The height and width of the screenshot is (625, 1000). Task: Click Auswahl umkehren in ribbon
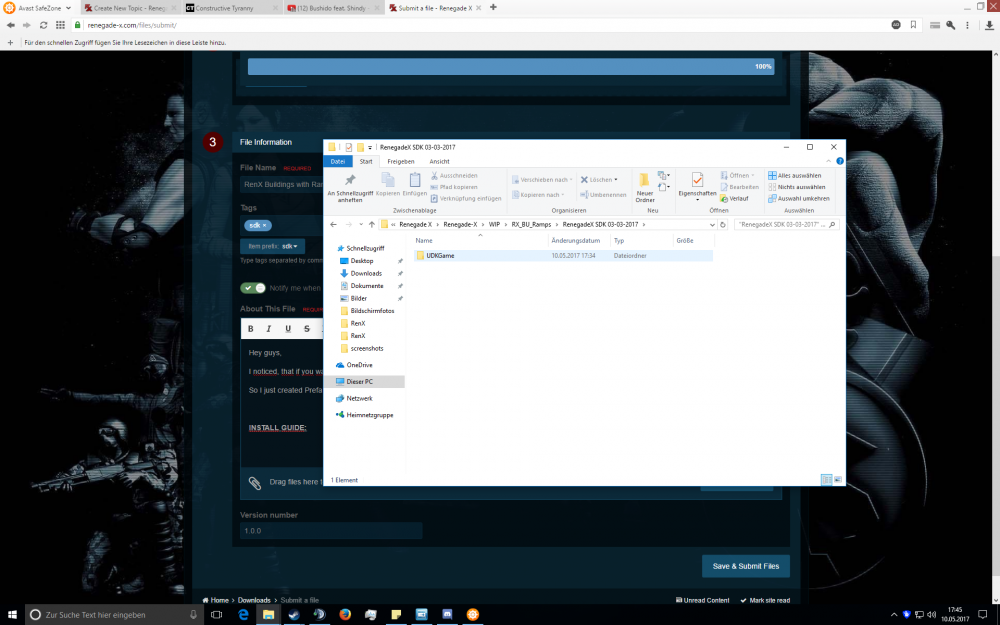pos(798,198)
